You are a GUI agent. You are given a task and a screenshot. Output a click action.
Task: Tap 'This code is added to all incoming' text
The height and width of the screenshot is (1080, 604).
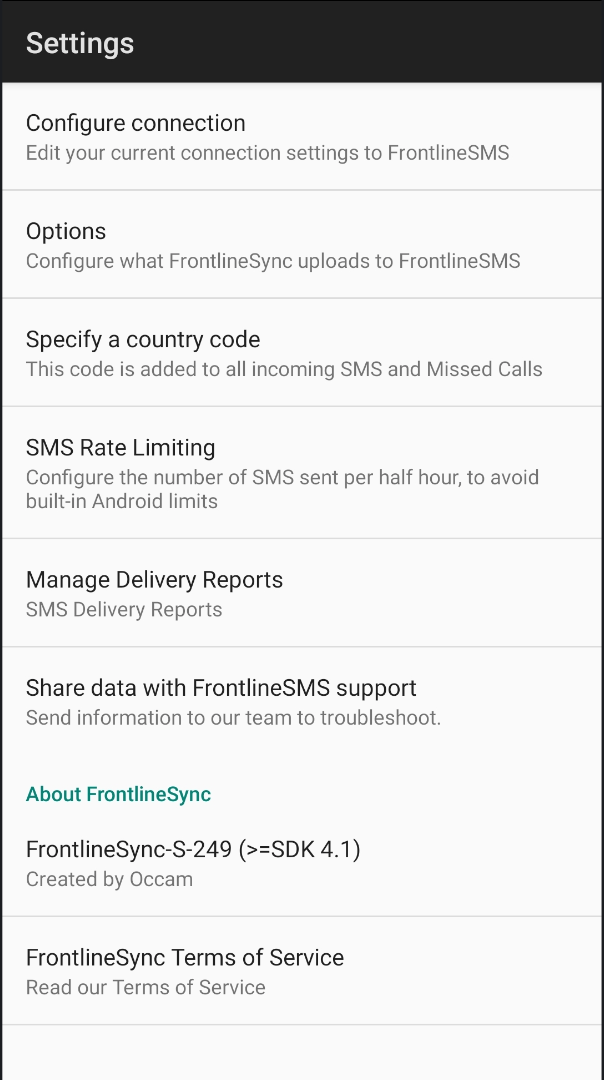coord(284,369)
